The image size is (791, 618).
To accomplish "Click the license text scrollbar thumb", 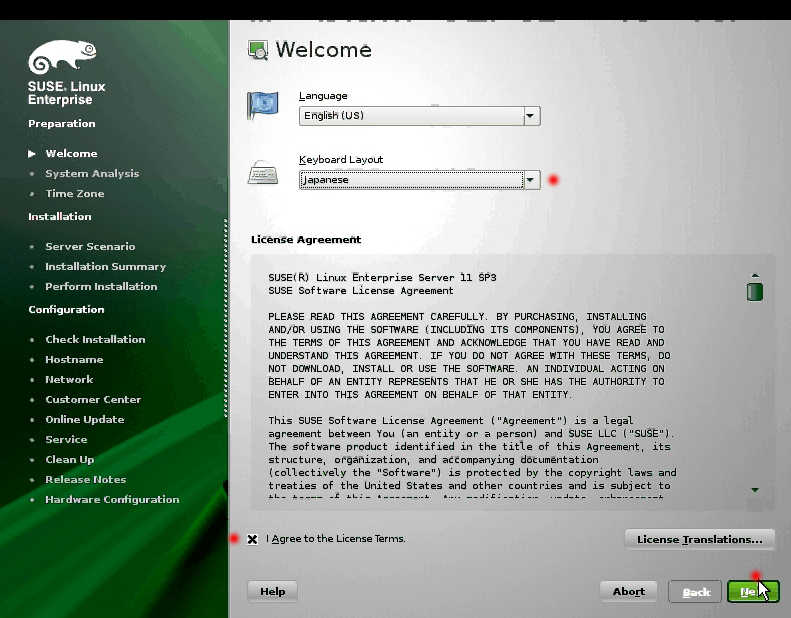I will (x=755, y=292).
